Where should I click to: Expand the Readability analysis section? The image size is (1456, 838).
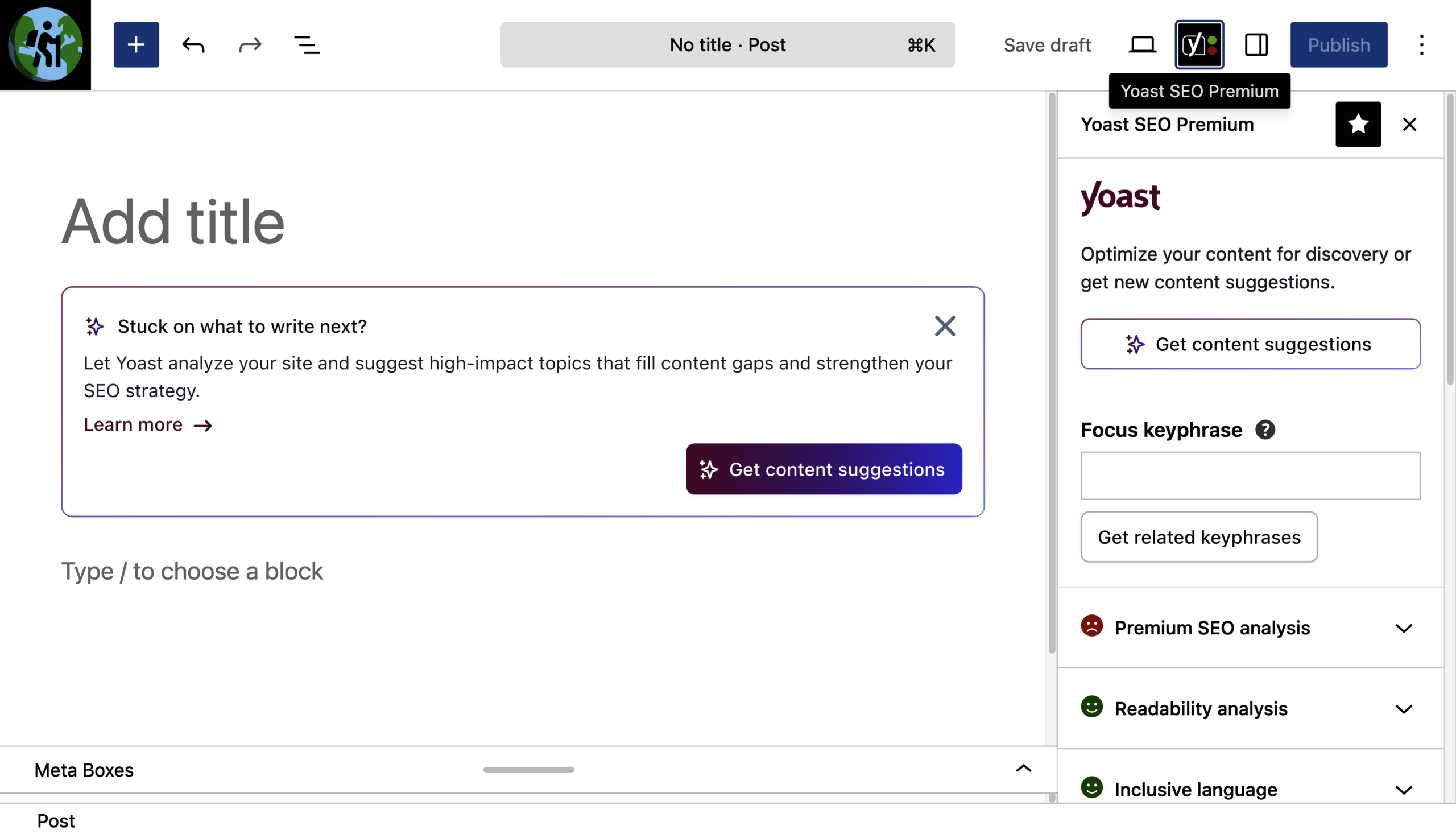[x=1251, y=708]
